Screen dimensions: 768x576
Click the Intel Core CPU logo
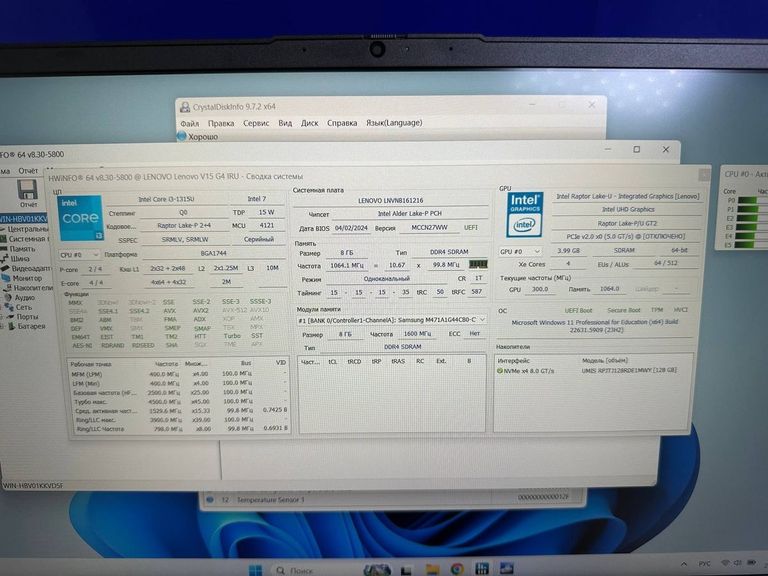[x=80, y=216]
